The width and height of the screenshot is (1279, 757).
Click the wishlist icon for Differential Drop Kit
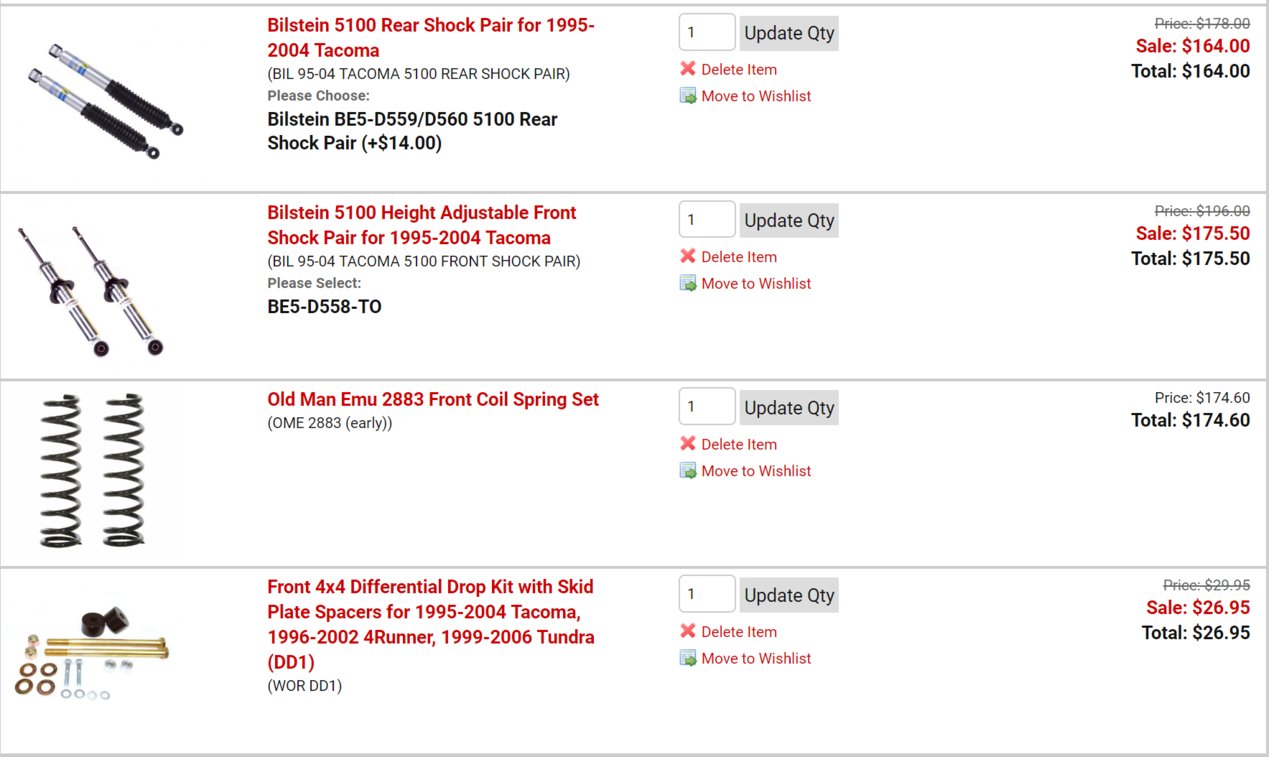(x=688, y=658)
